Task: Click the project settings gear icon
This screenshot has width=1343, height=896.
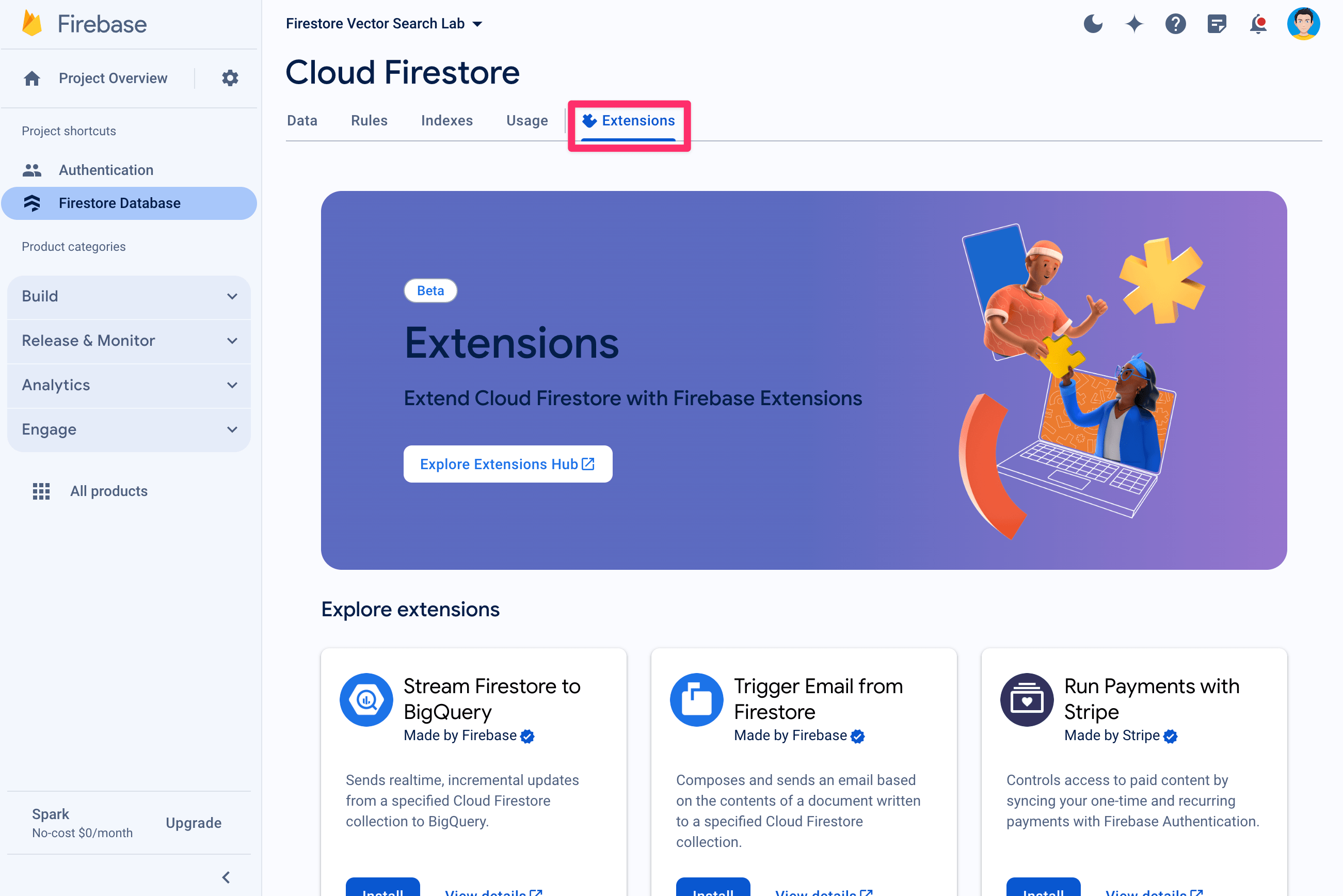Action: click(x=229, y=78)
